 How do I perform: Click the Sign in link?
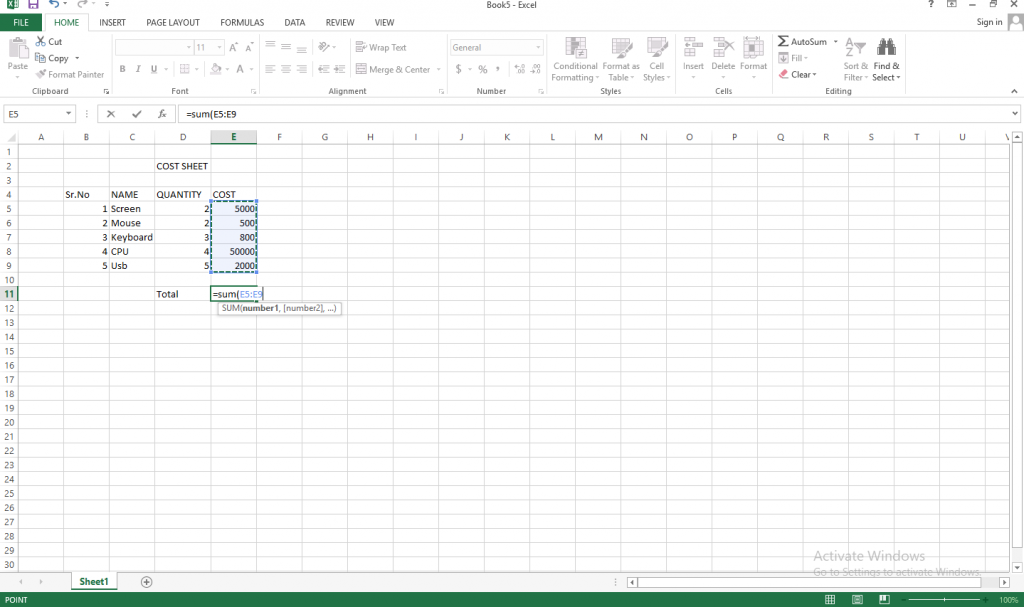click(x=988, y=22)
